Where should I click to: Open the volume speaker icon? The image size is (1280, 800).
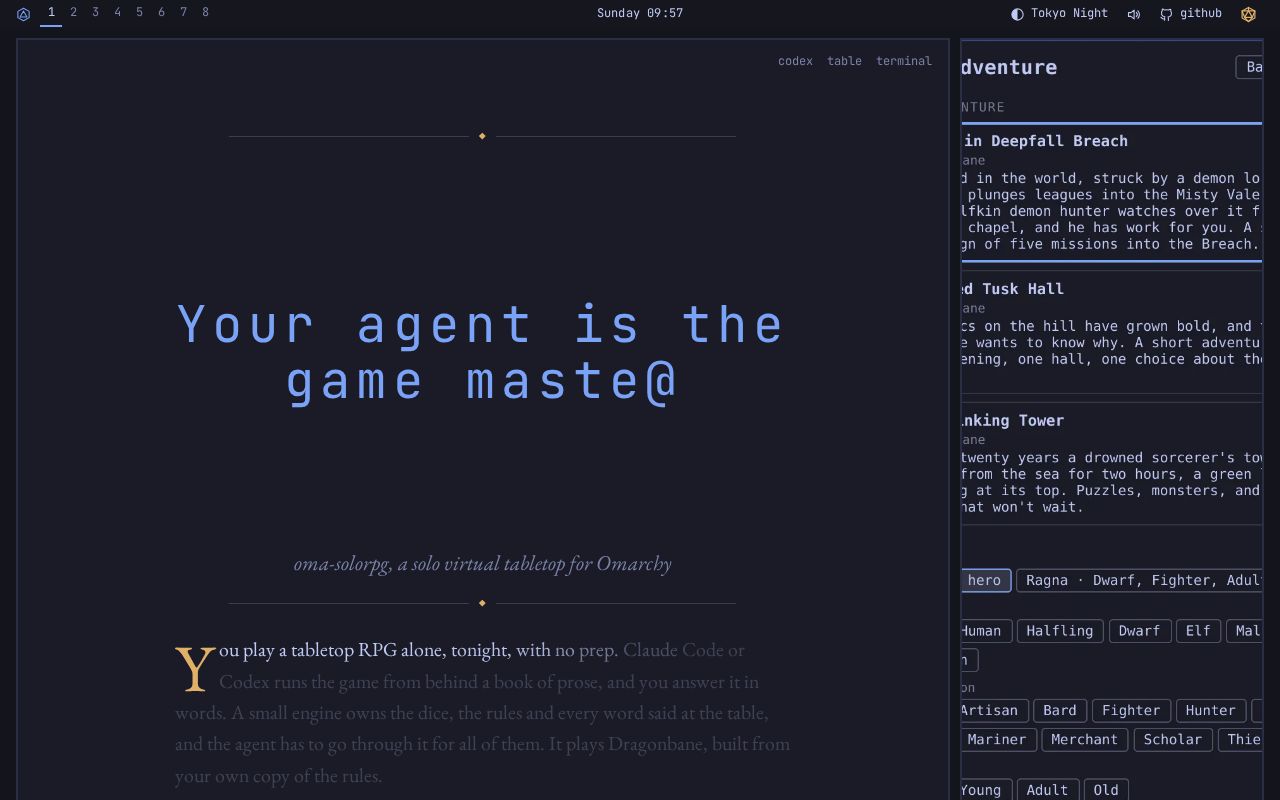[x=1134, y=14]
